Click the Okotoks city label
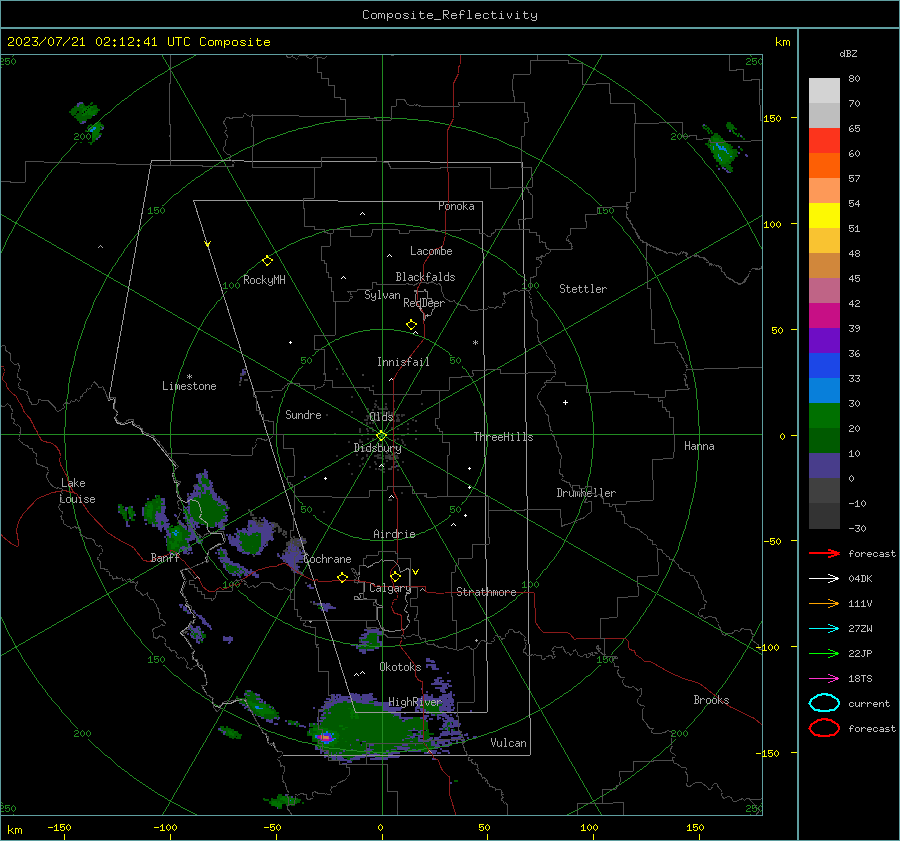The height and width of the screenshot is (841, 900). tap(400, 667)
